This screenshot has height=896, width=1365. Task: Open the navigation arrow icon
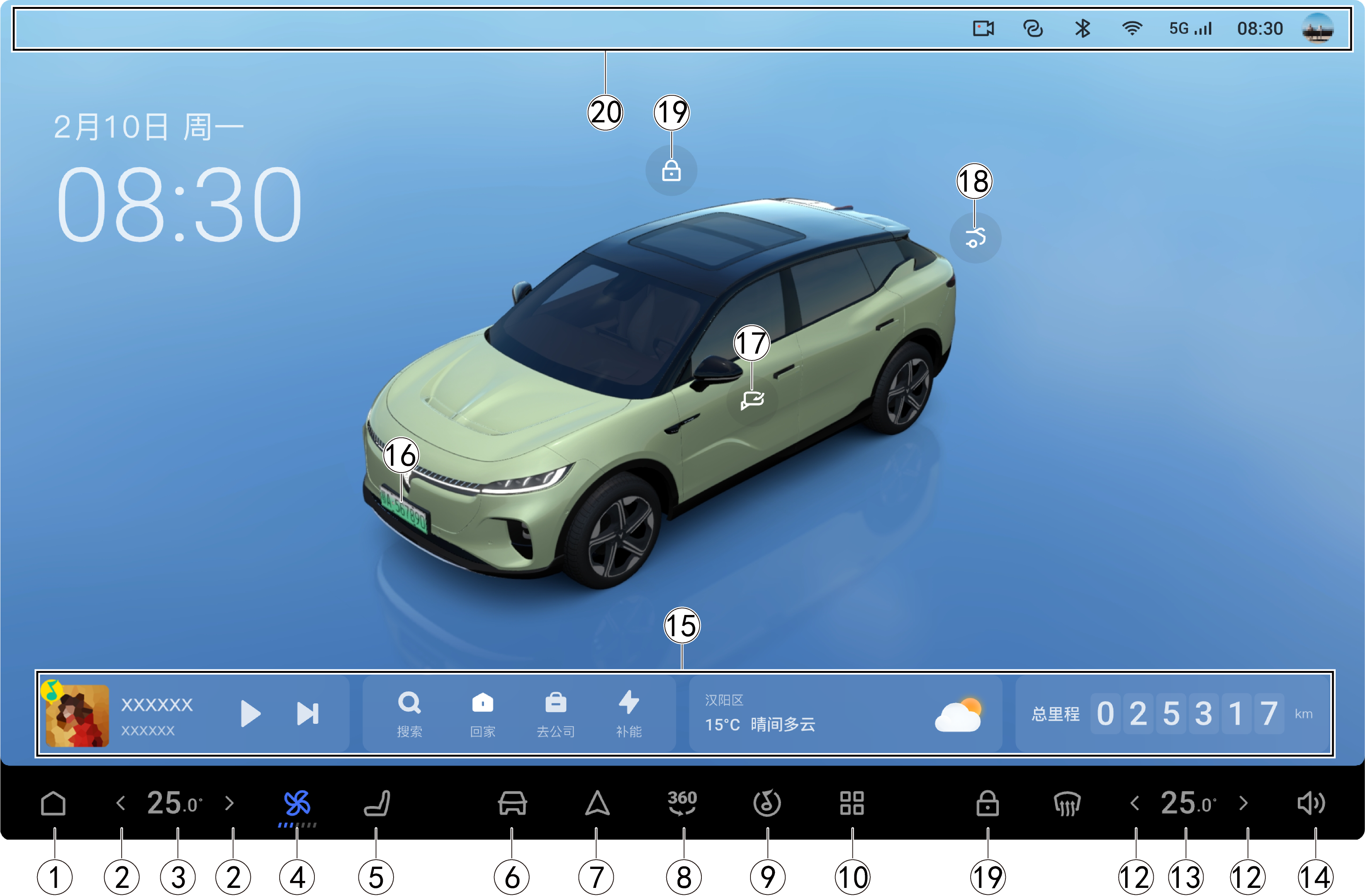click(x=597, y=803)
